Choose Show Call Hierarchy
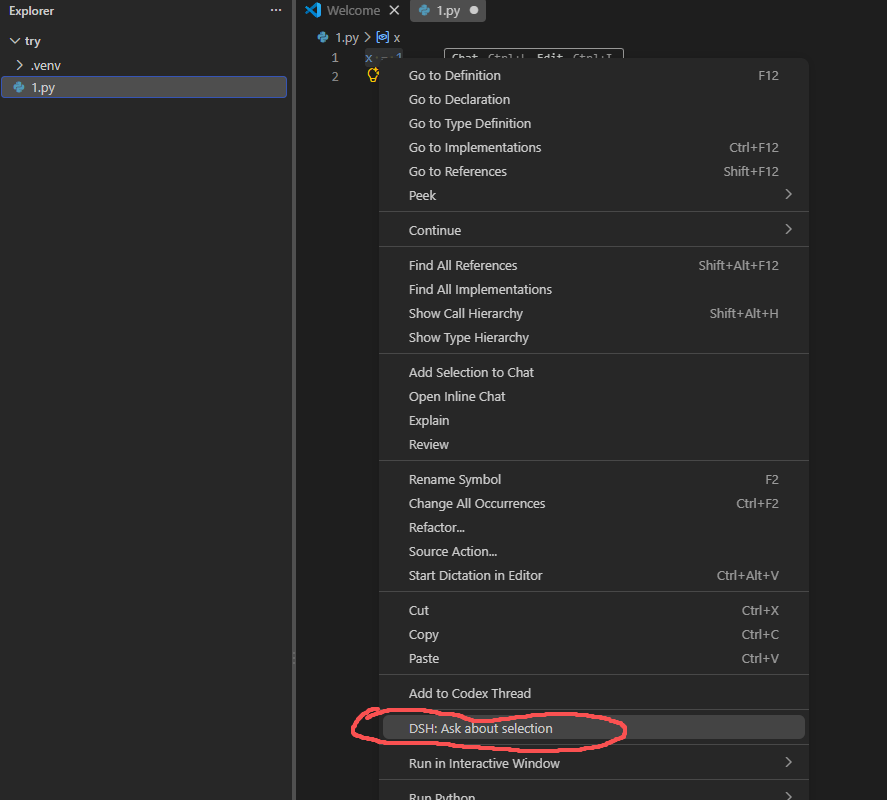The image size is (887, 800). pos(593,313)
